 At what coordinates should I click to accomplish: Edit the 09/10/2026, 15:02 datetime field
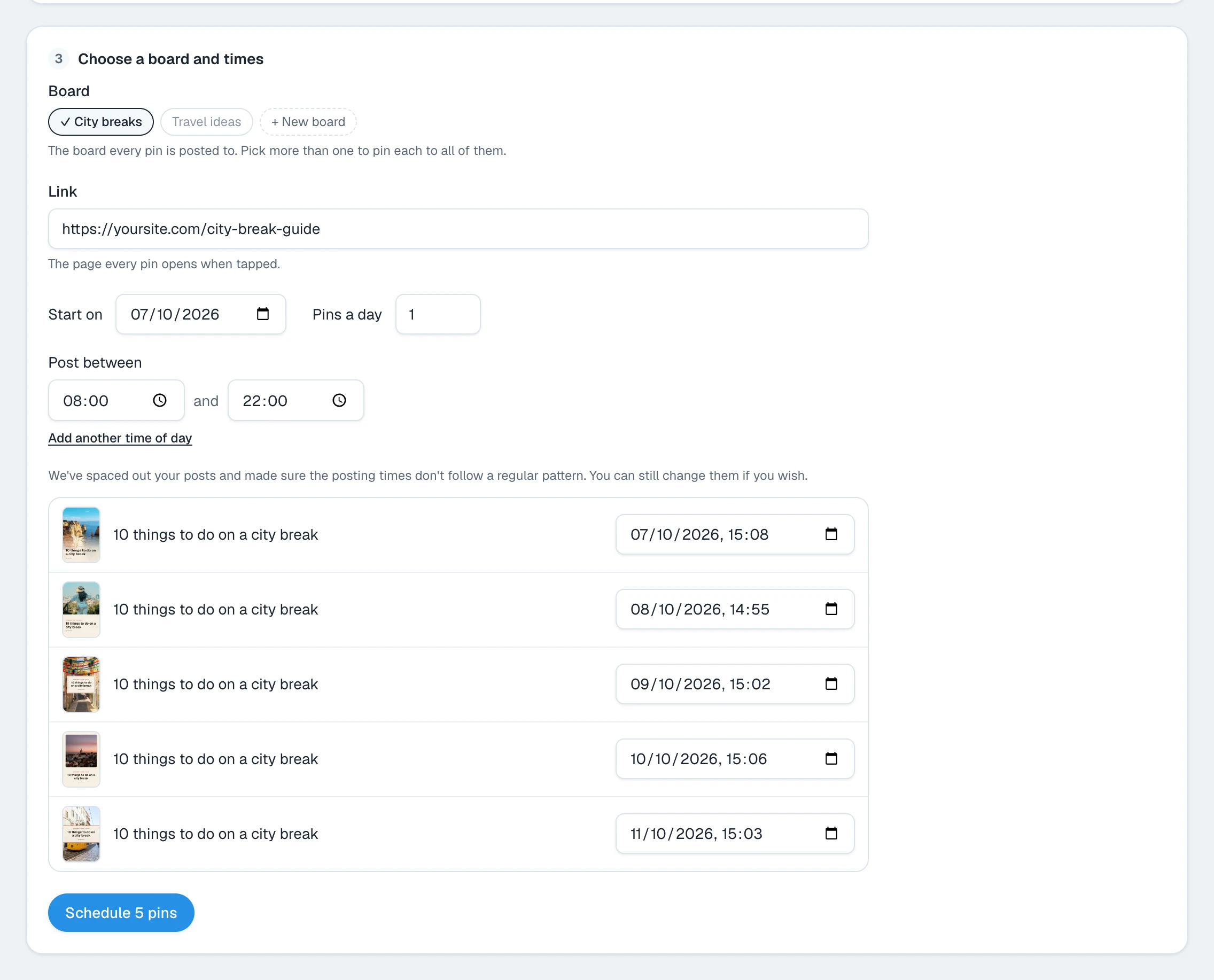(x=735, y=683)
